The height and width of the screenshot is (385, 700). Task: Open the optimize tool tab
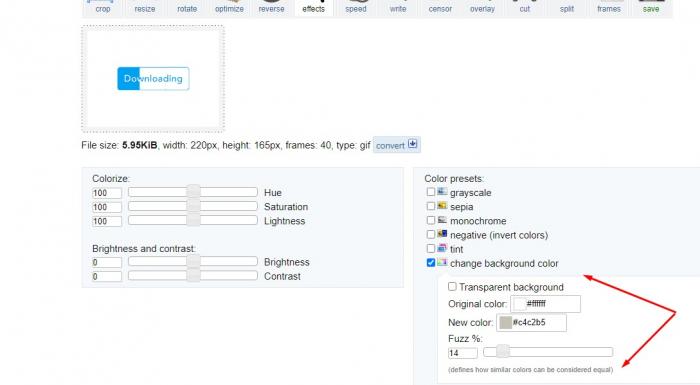(x=229, y=8)
